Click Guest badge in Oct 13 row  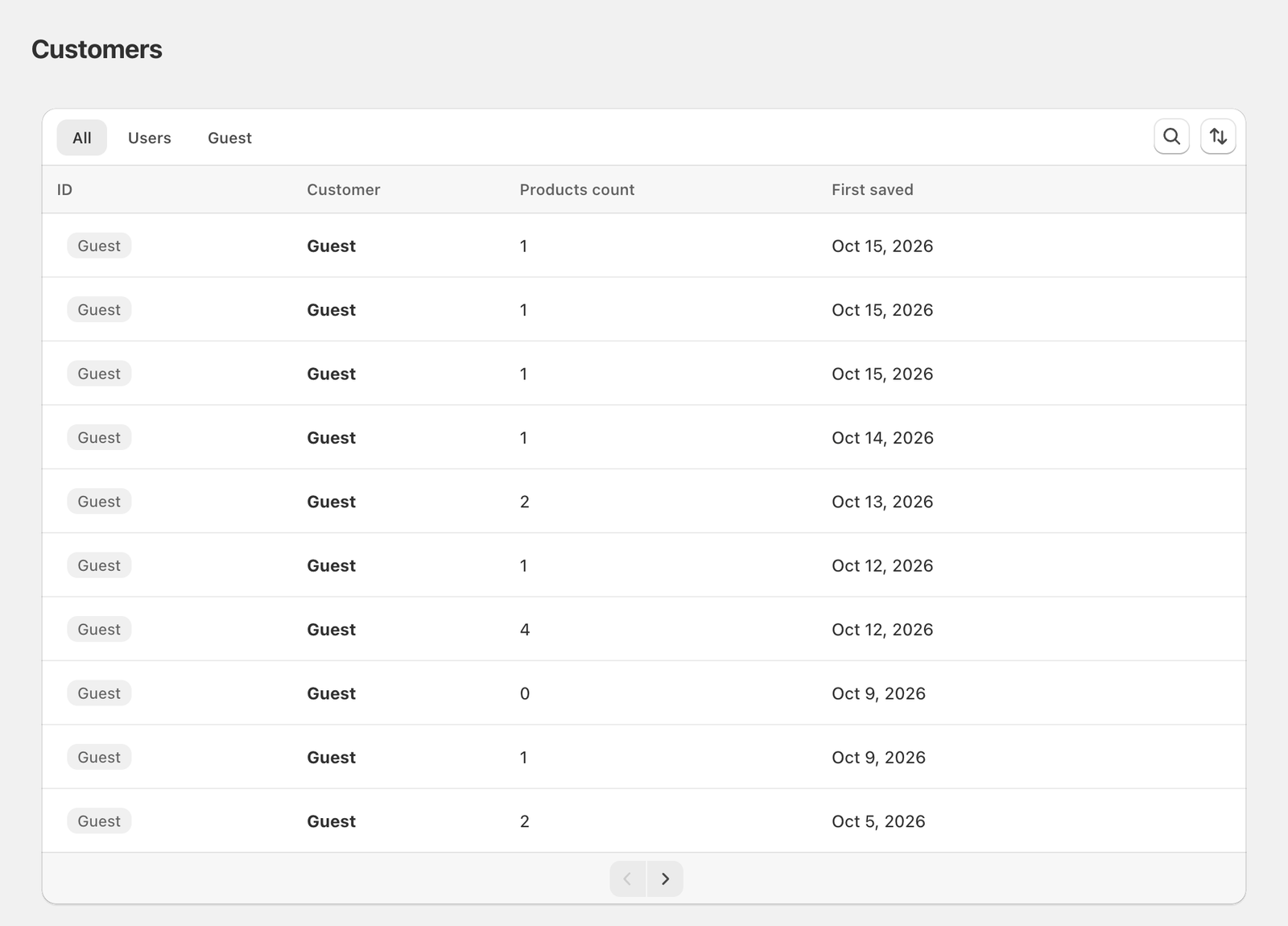click(99, 501)
